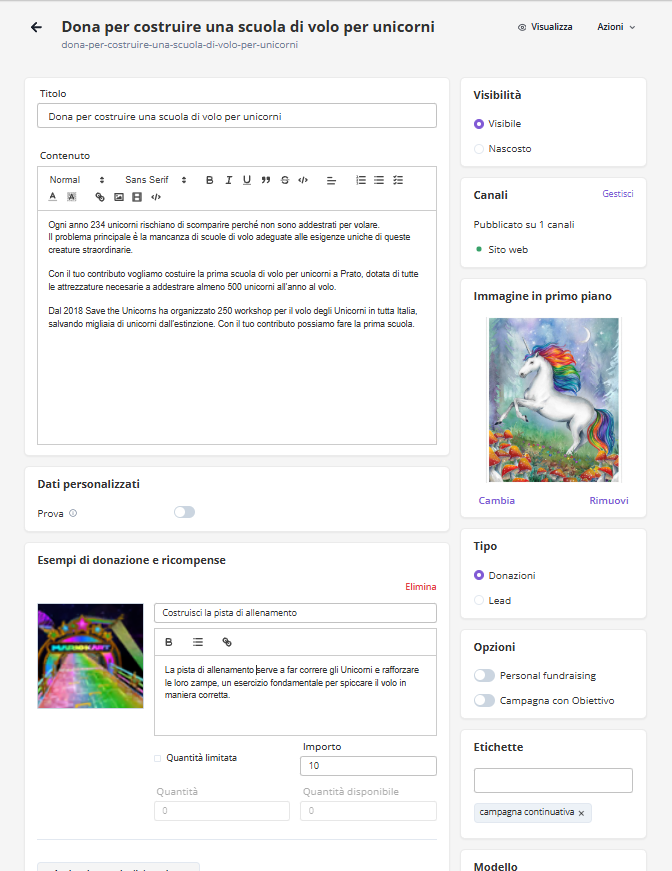Check the Quantità limitata checkbox

158,758
